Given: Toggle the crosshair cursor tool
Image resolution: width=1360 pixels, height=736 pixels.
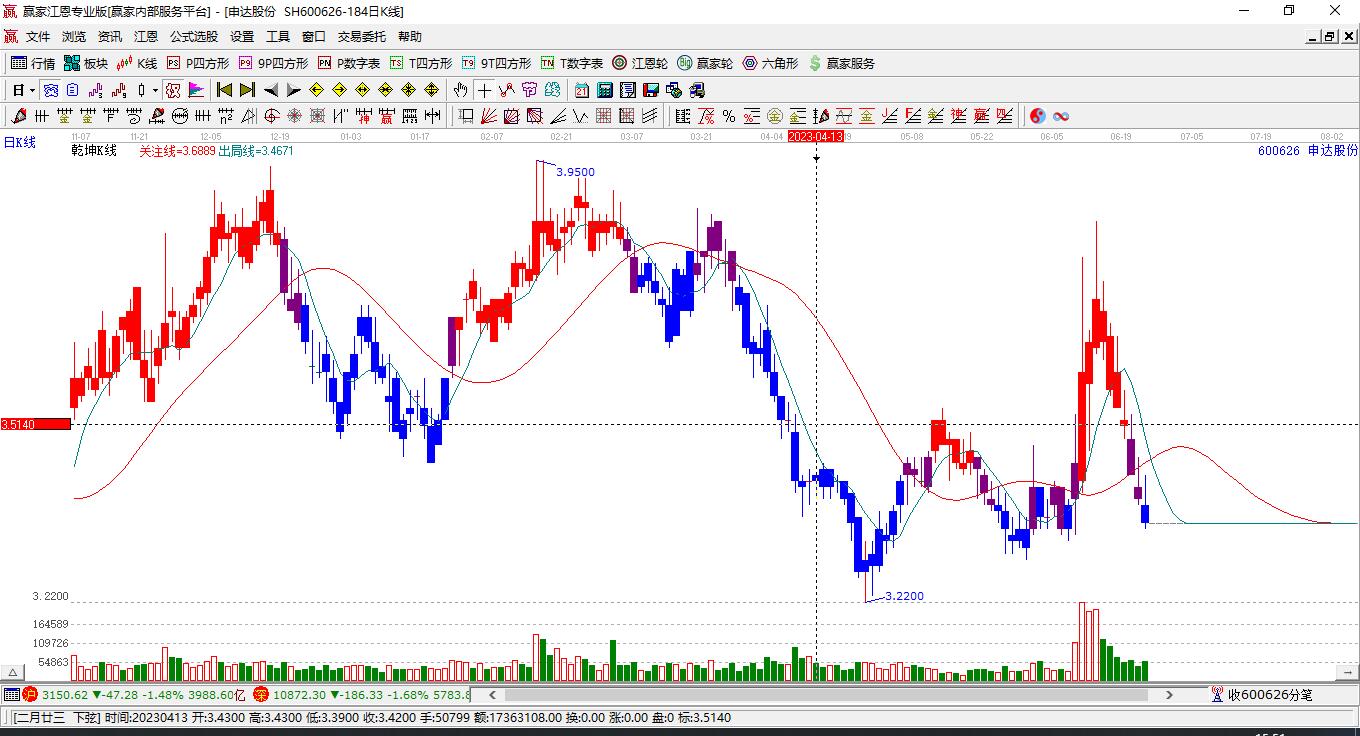Looking at the screenshot, I should point(484,90).
